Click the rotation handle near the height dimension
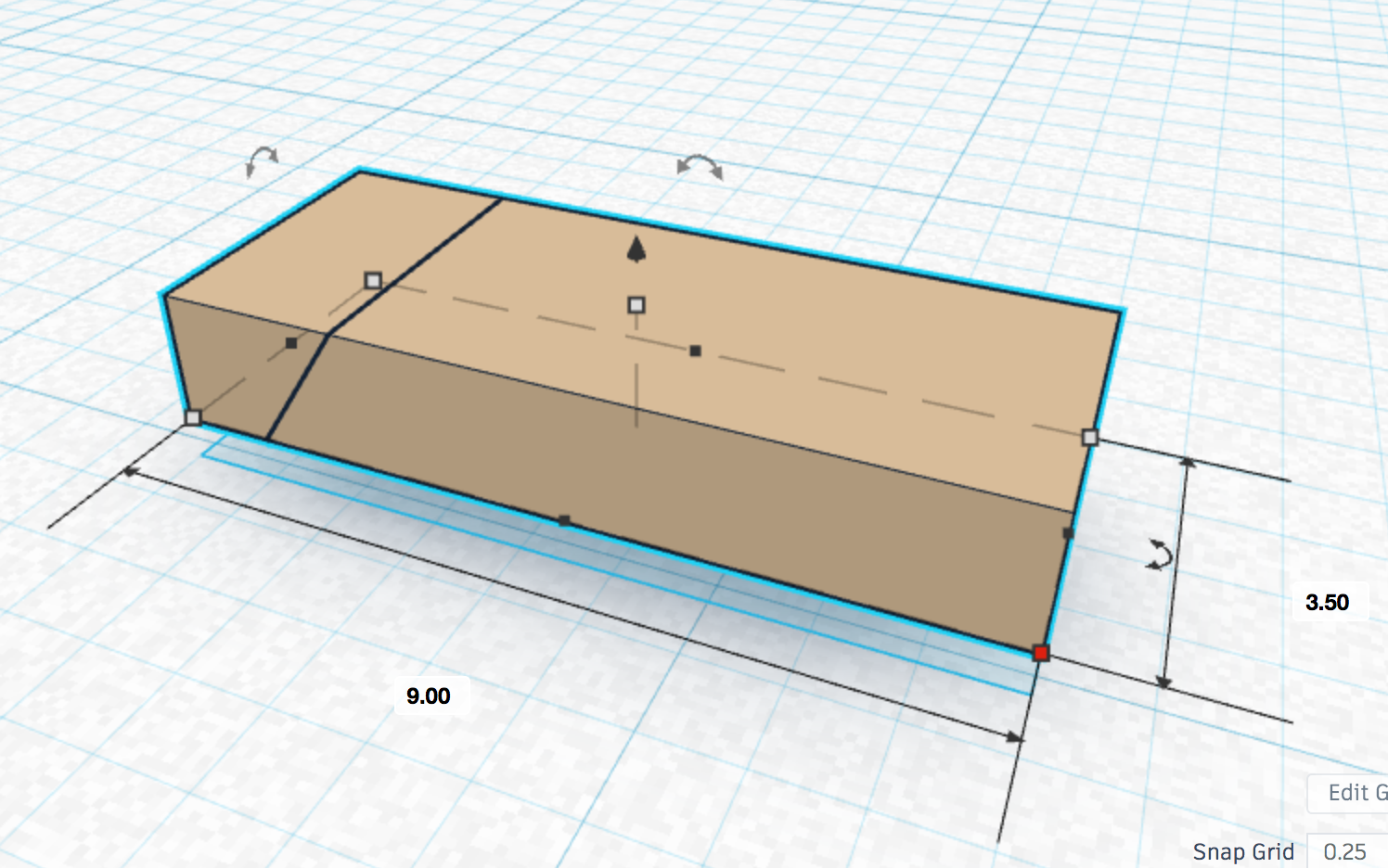 [x=1159, y=554]
